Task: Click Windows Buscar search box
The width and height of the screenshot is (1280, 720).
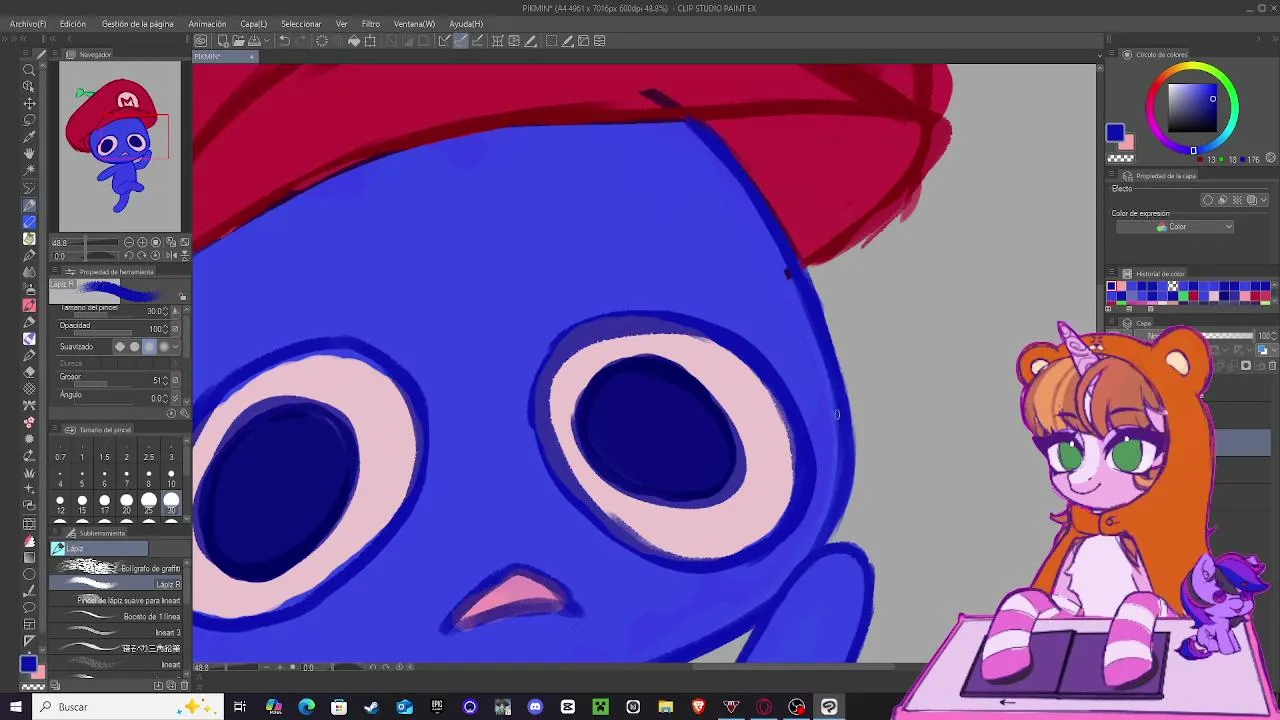Action: pos(129,707)
